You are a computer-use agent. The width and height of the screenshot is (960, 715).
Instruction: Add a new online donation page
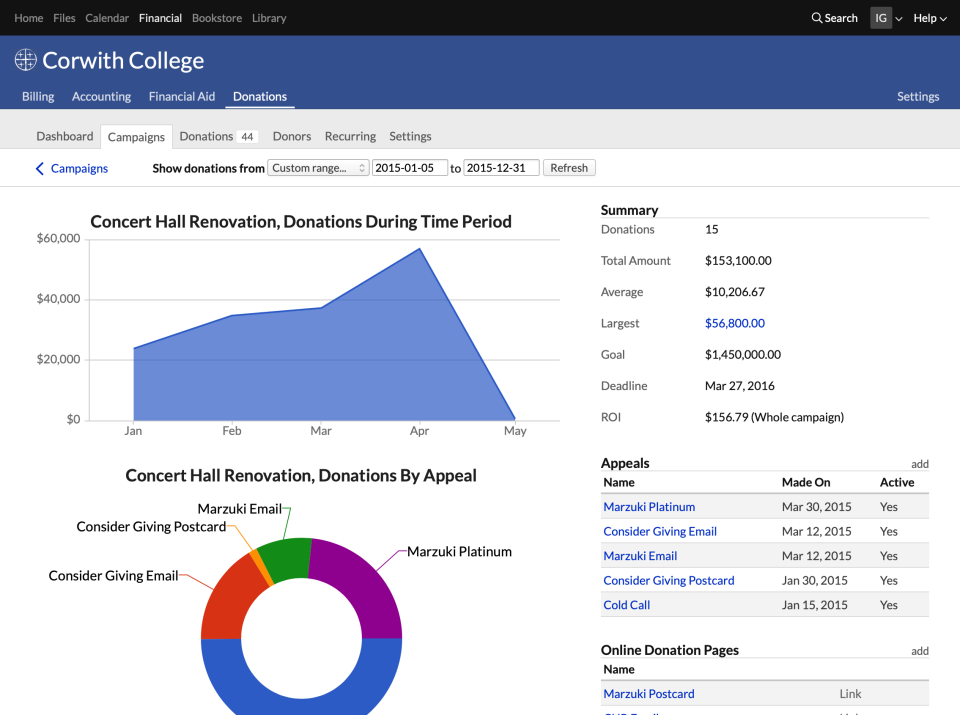pyautogui.click(x=920, y=651)
